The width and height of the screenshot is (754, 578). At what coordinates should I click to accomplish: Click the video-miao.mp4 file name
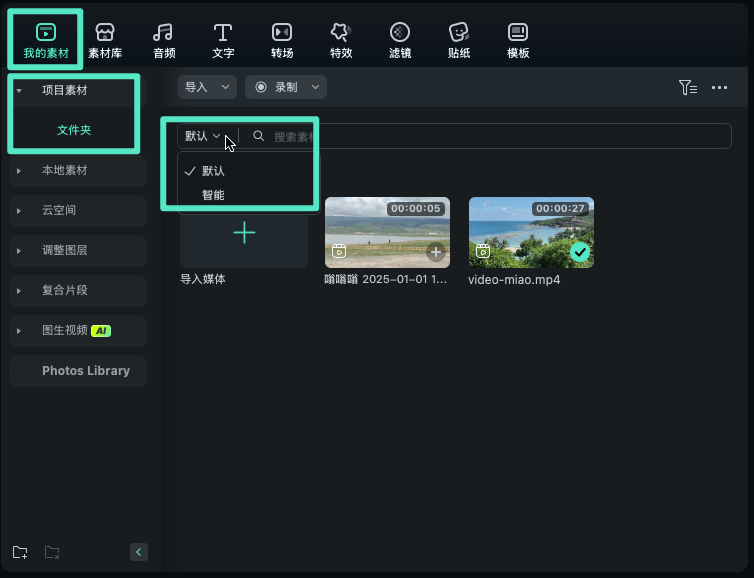tap(514, 280)
